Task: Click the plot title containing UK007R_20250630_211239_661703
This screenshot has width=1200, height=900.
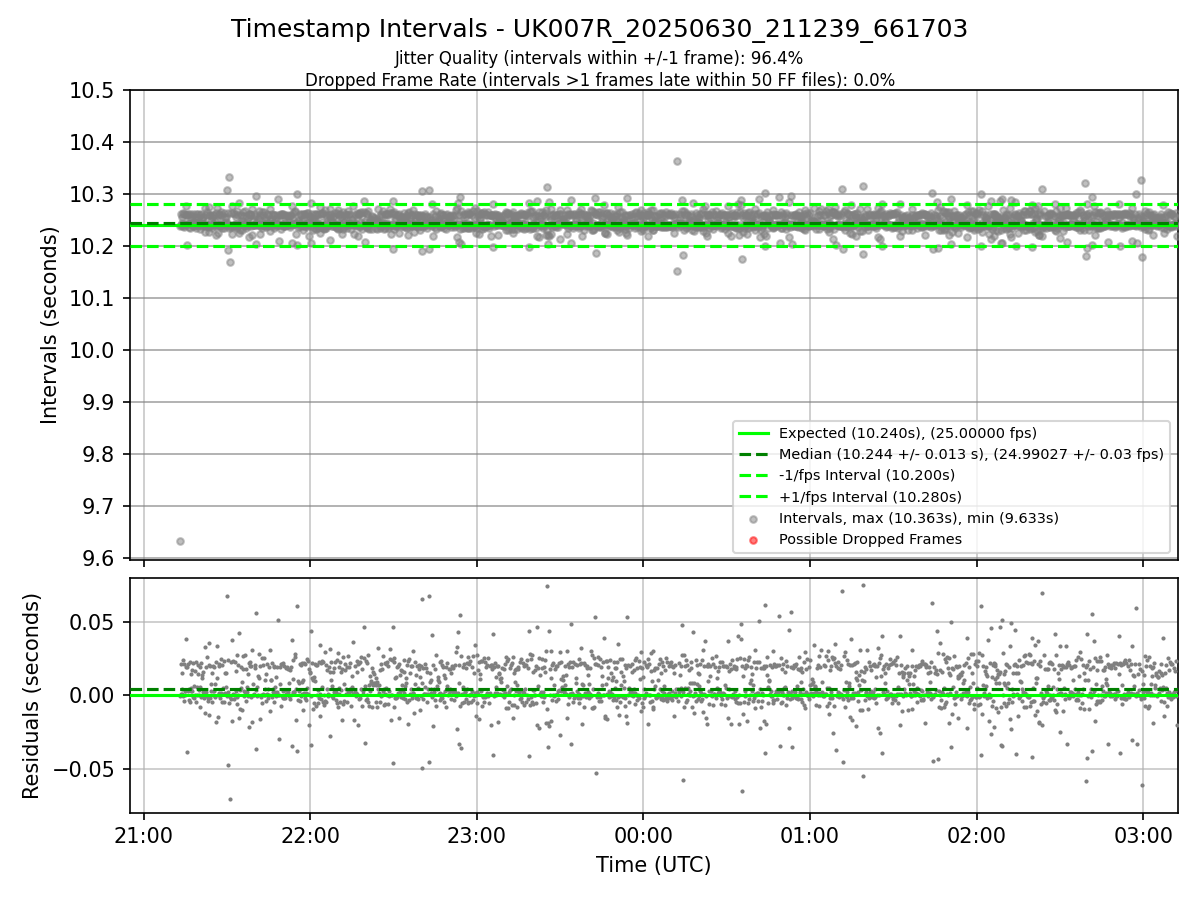Action: coord(599,29)
